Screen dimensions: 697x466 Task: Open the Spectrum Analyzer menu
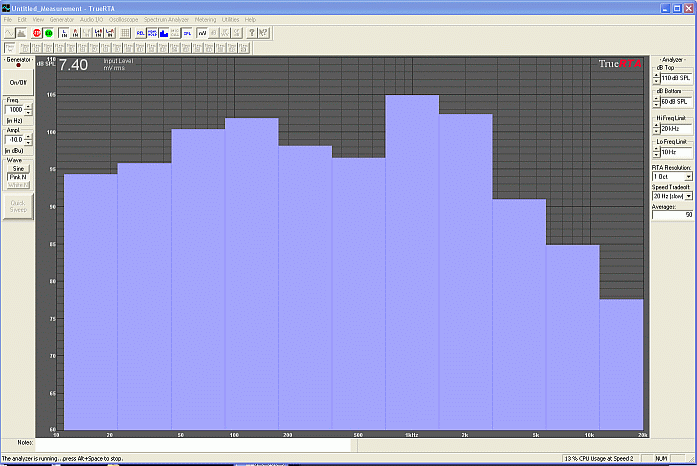[166, 19]
